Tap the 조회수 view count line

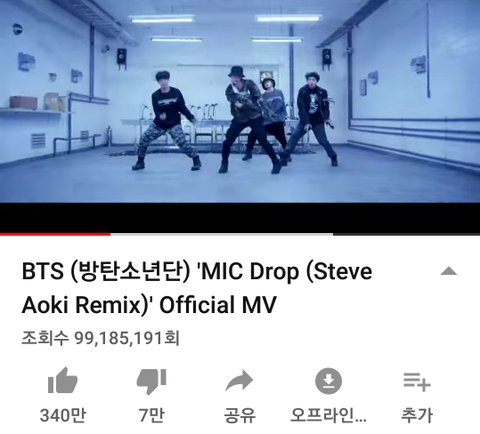[x=101, y=338]
